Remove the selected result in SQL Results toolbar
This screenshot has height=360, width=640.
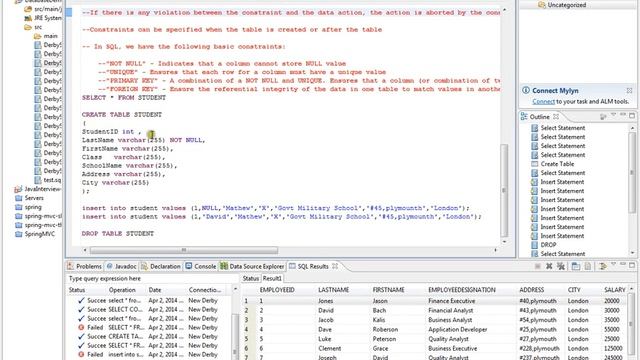click(549, 266)
